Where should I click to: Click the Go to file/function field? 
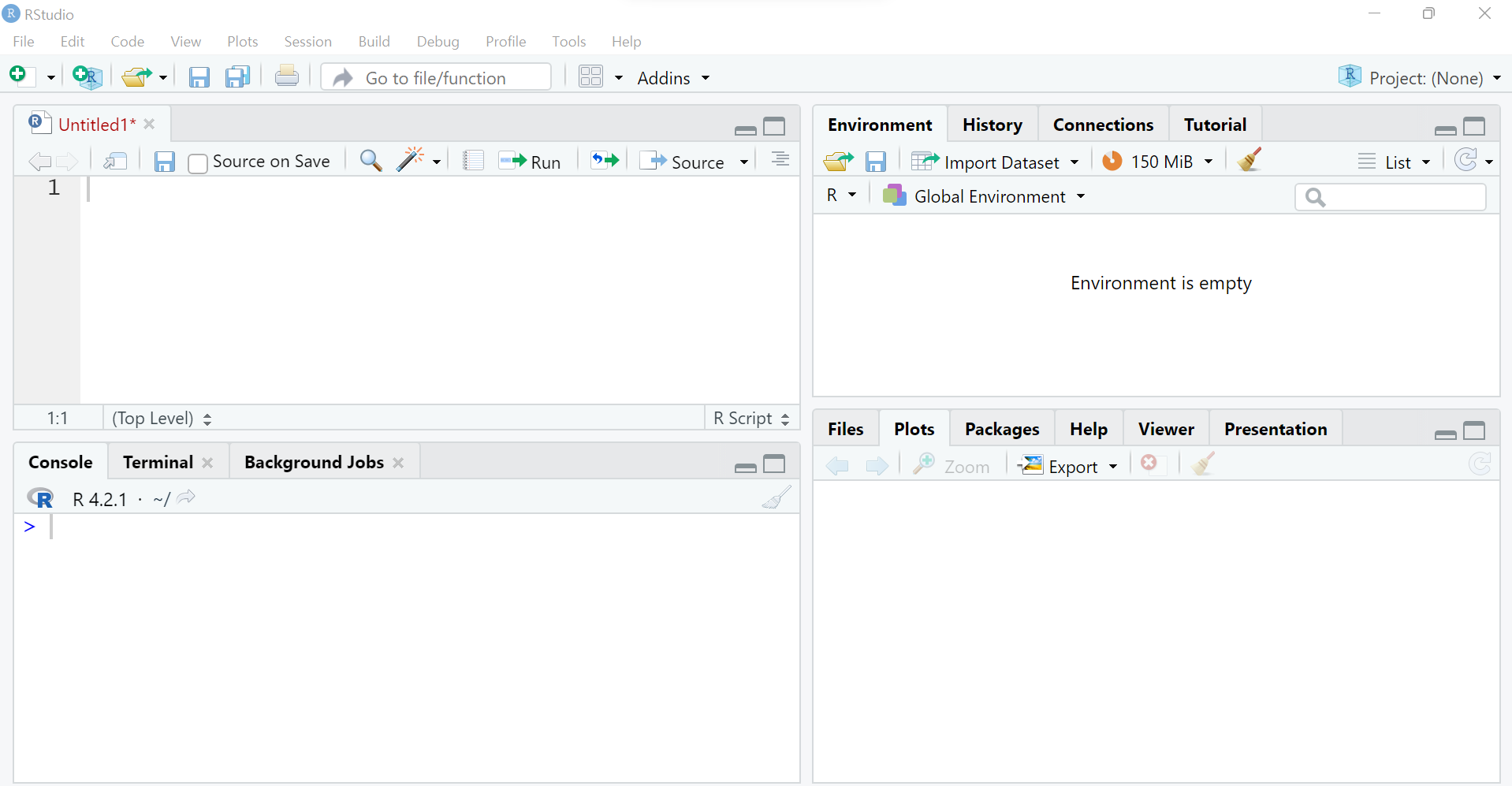tap(436, 77)
